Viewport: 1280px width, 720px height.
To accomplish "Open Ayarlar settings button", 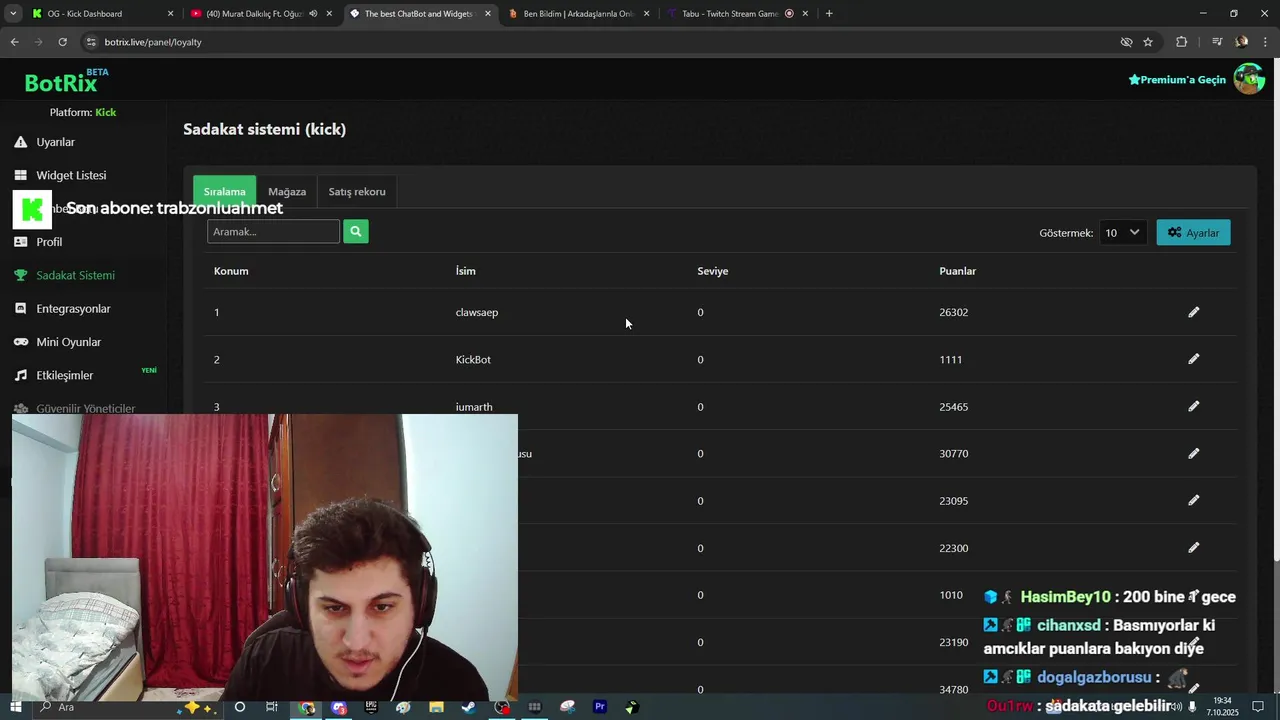I will 1194,232.
